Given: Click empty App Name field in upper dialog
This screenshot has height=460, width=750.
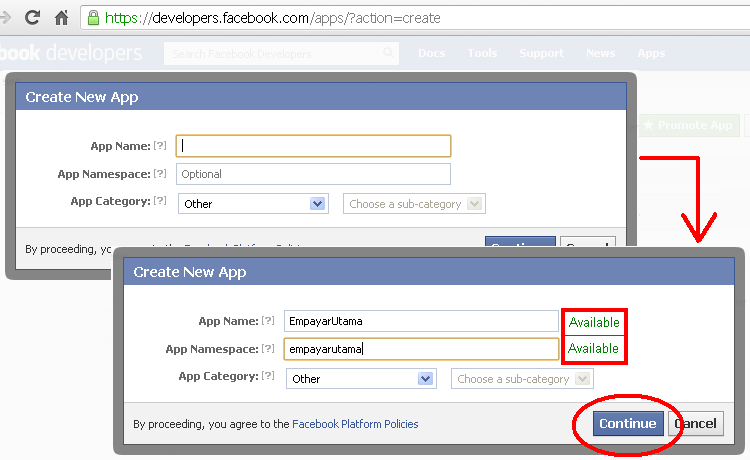Looking at the screenshot, I should [x=313, y=146].
